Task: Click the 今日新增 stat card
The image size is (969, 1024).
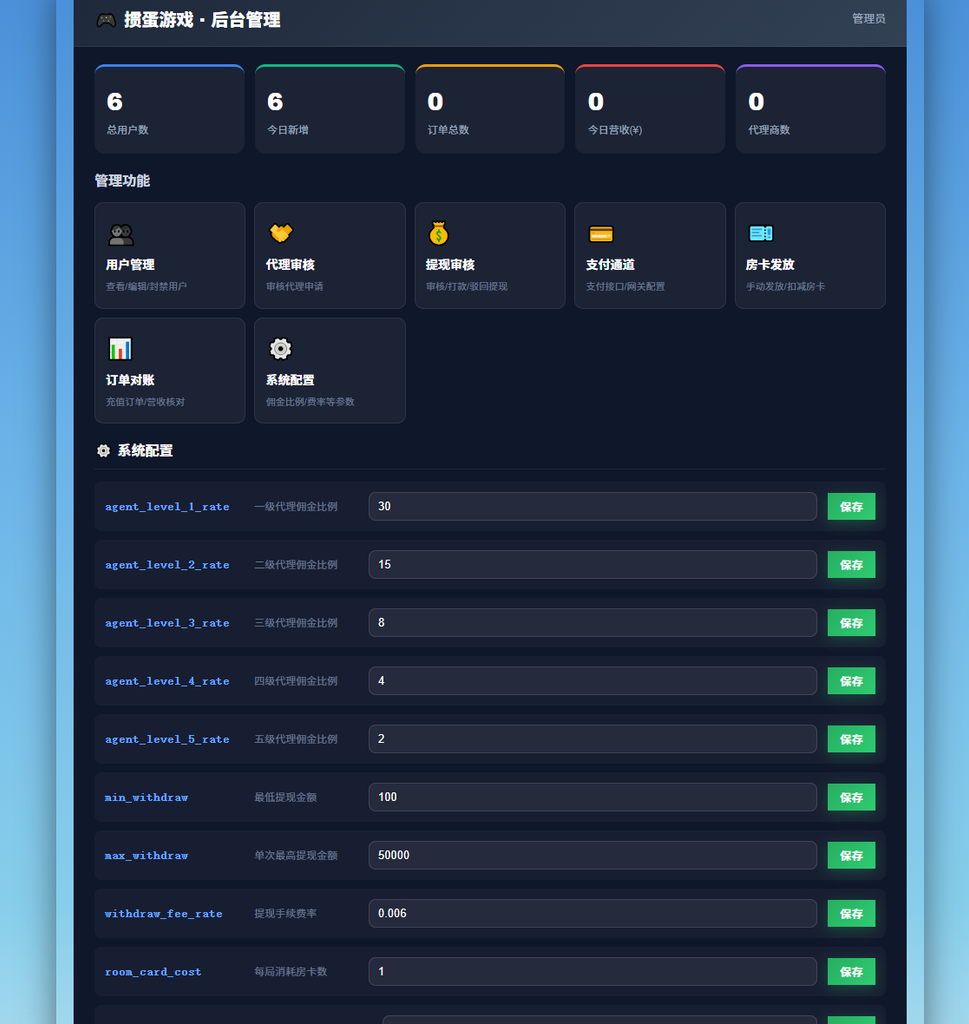Action: point(330,109)
